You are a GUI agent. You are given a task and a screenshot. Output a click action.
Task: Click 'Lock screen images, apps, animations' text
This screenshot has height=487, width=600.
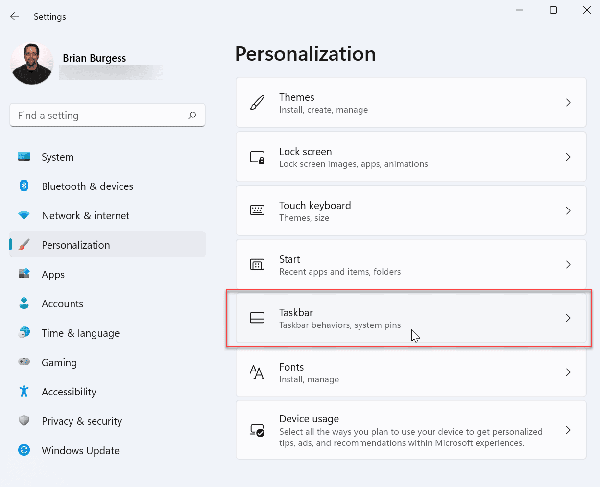354,164
